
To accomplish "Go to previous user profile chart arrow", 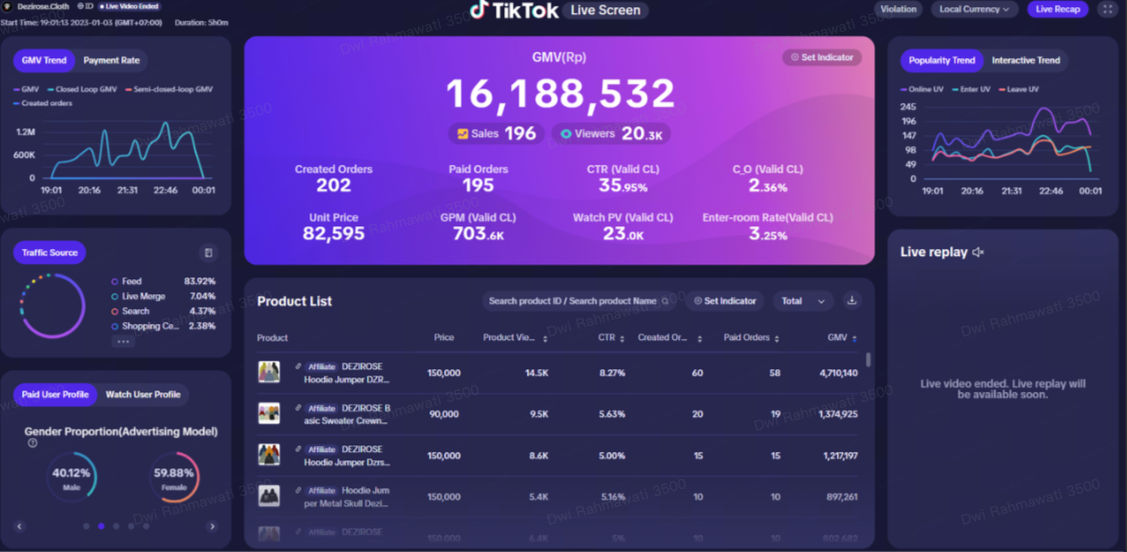I will point(19,526).
